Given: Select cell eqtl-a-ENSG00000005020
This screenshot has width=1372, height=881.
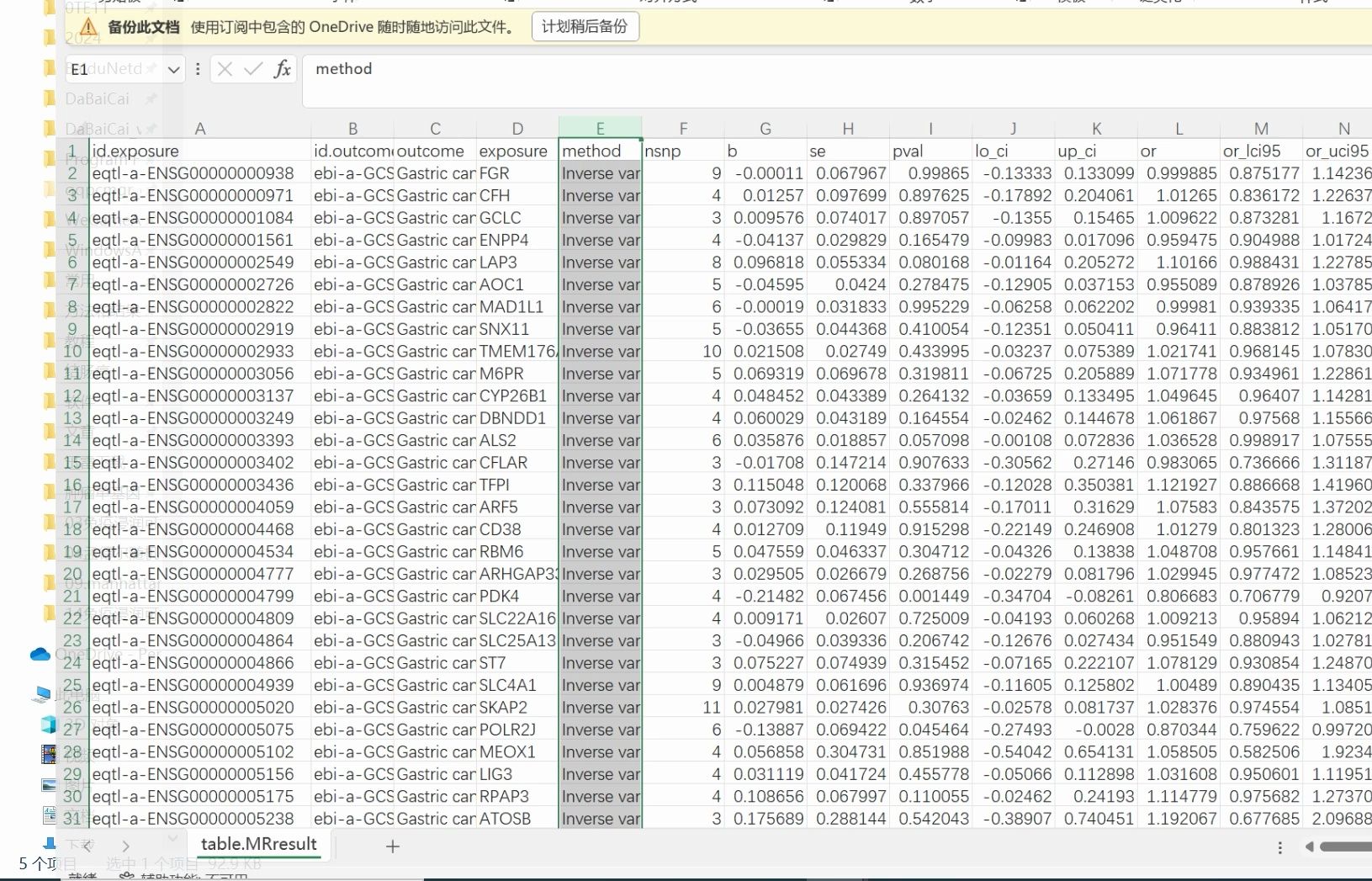Looking at the screenshot, I should 200,708.
